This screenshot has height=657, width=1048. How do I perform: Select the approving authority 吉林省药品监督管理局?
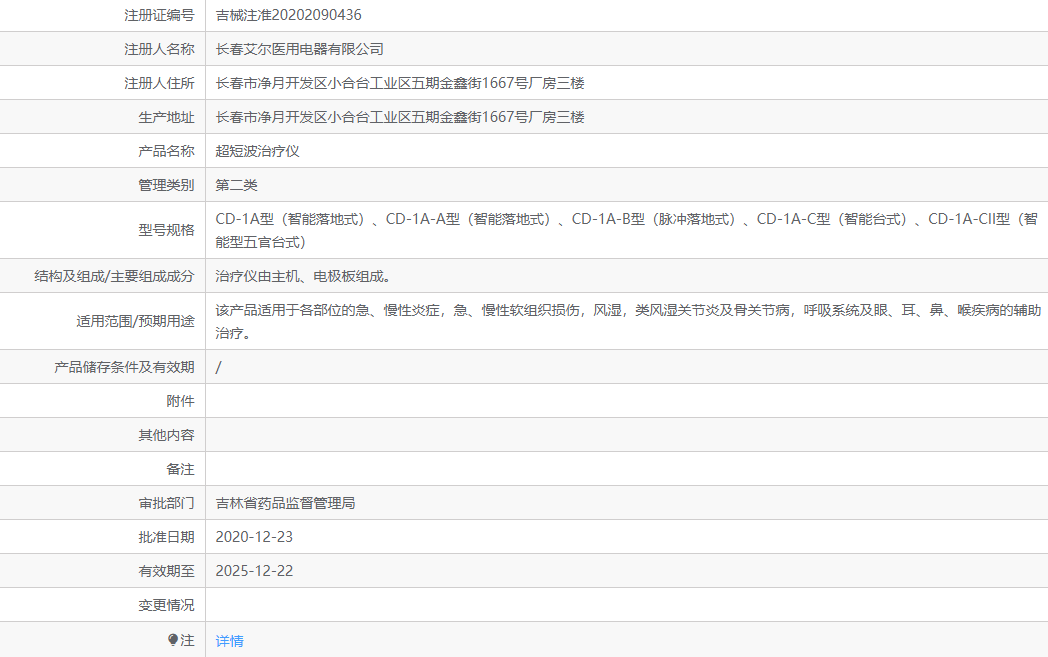click(x=285, y=503)
